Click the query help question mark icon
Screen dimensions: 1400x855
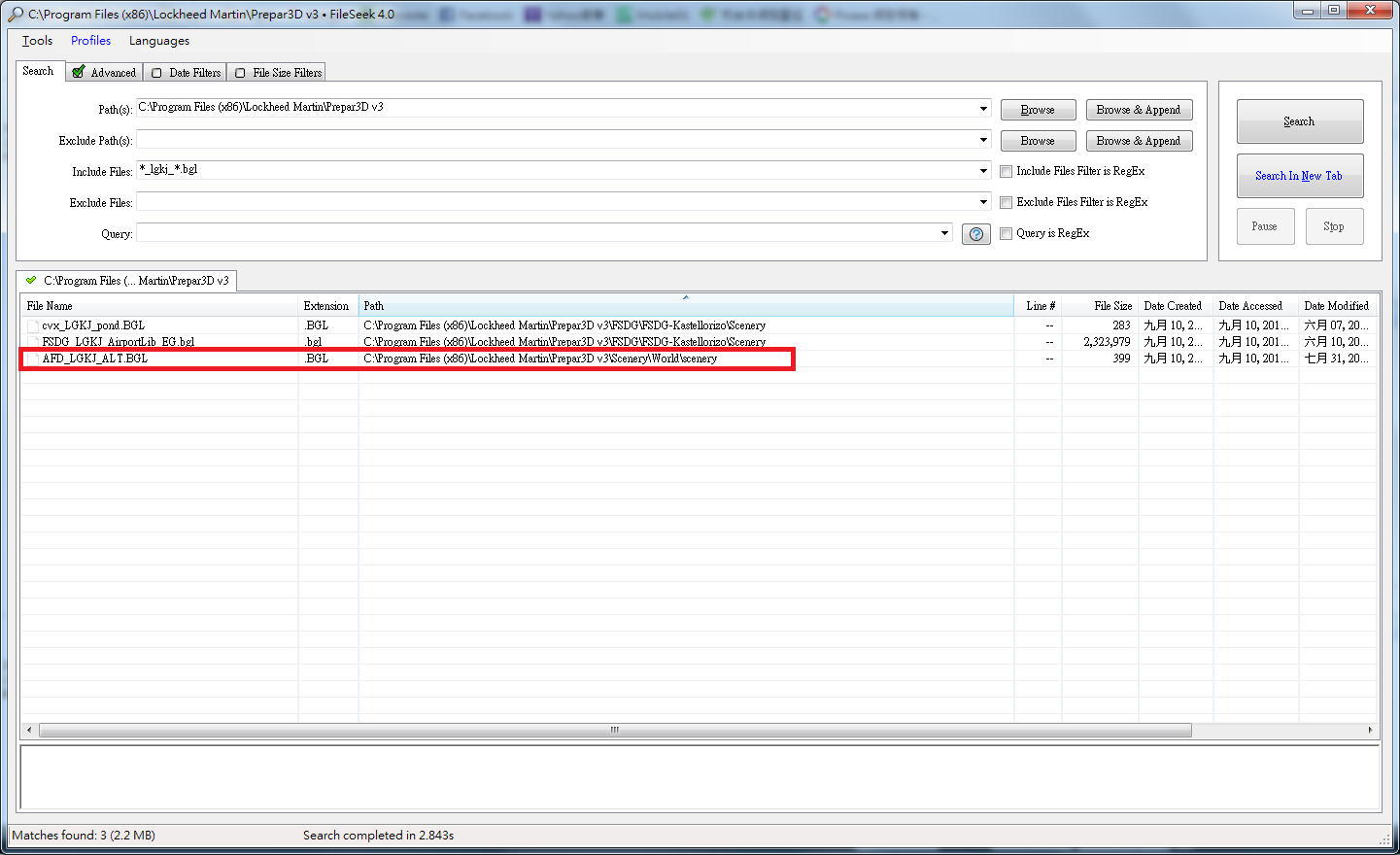[x=975, y=234]
